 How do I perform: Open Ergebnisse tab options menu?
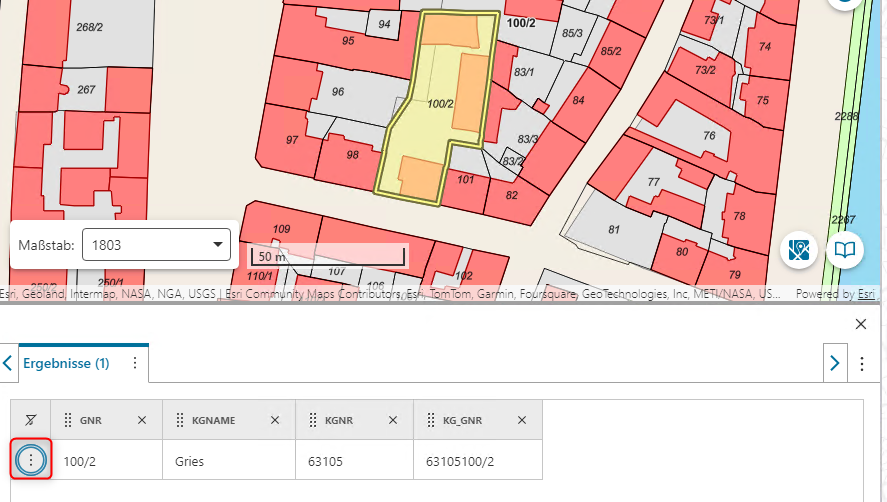[135, 363]
